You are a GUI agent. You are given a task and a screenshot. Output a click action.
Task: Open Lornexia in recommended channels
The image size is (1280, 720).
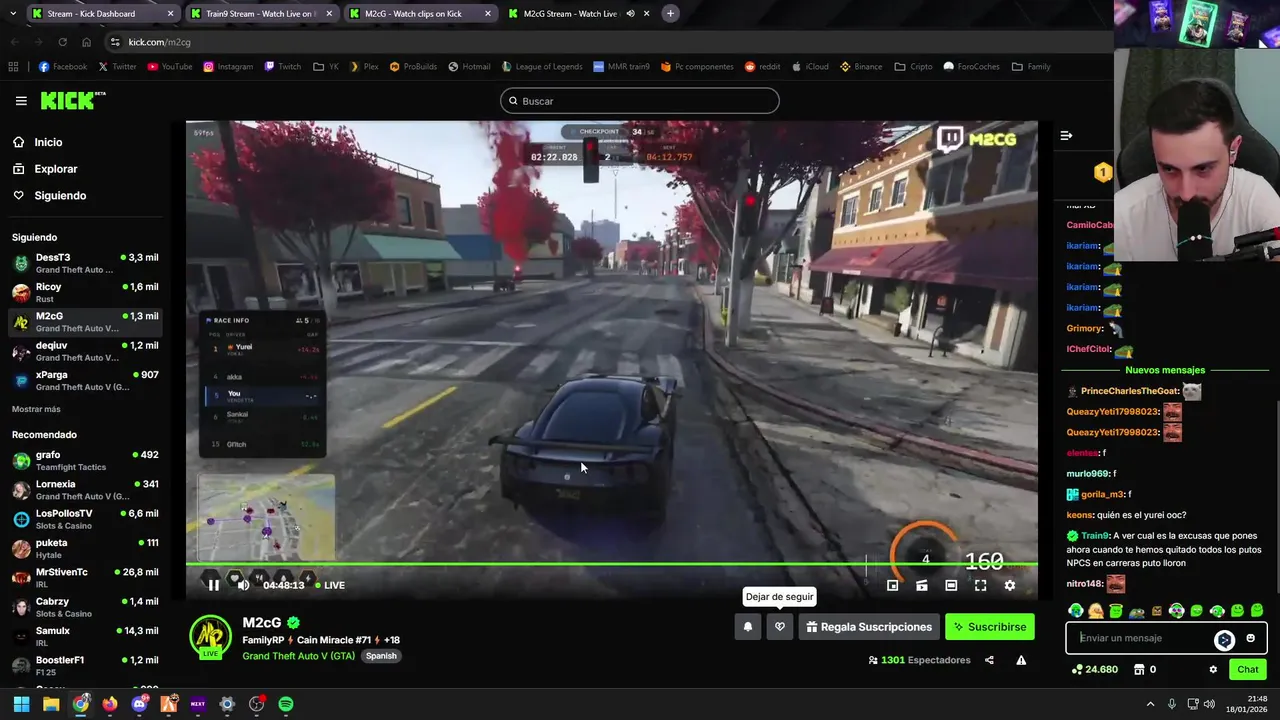click(x=85, y=490)
